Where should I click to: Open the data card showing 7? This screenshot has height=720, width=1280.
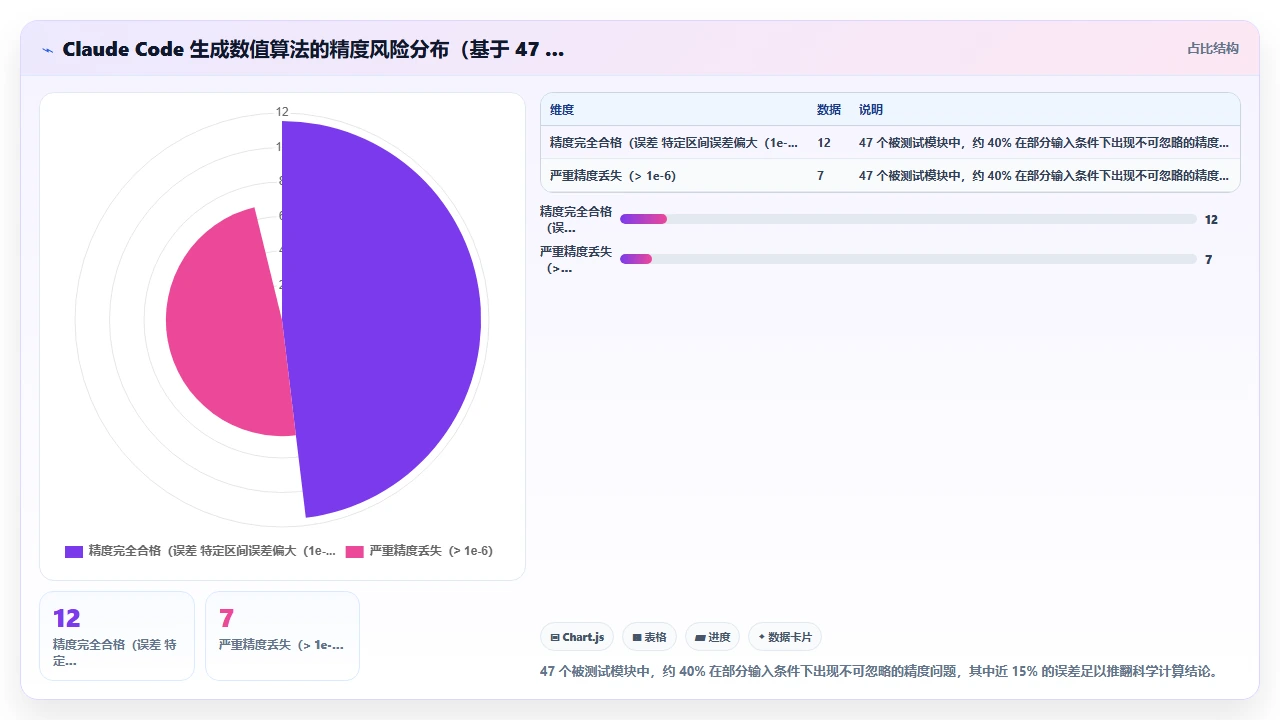coord(282,636)
